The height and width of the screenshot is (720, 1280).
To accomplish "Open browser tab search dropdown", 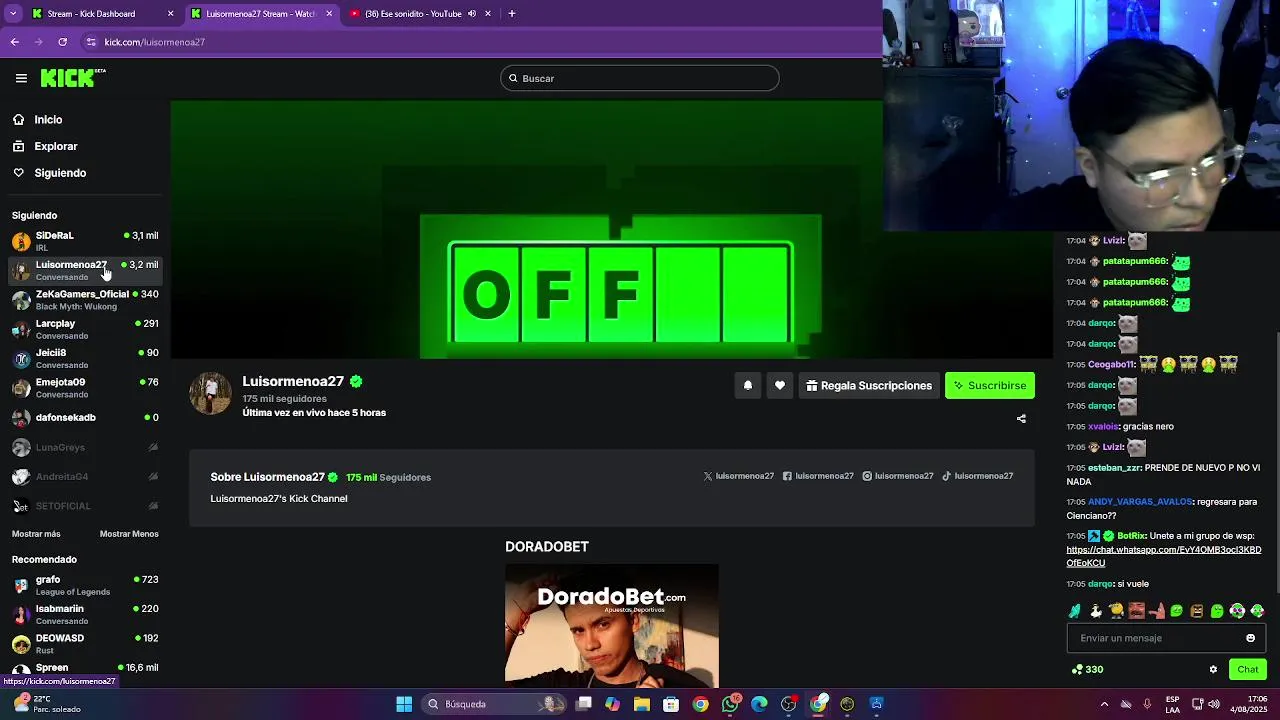I will pos(12,14).
